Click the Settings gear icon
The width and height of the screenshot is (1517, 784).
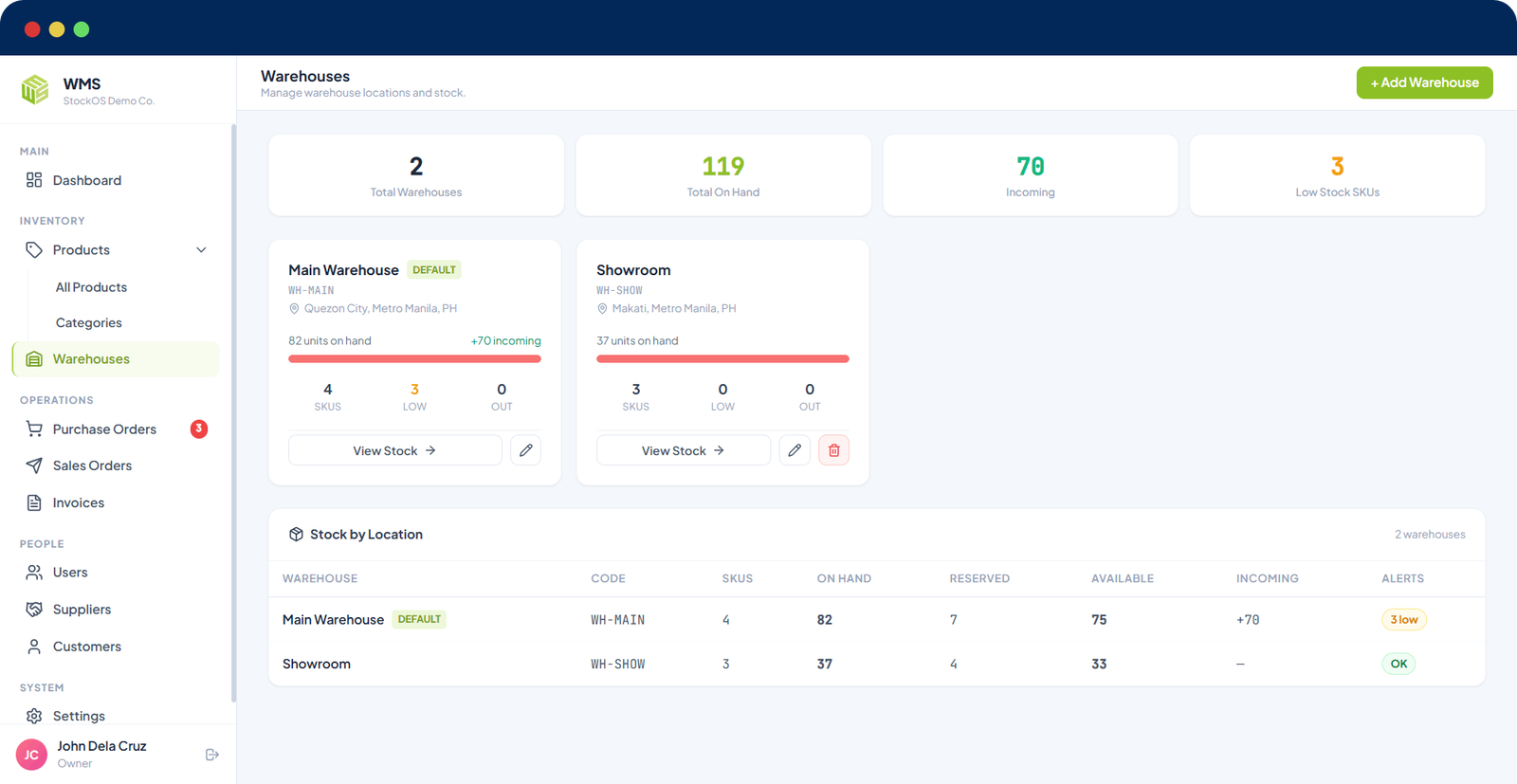34,716
